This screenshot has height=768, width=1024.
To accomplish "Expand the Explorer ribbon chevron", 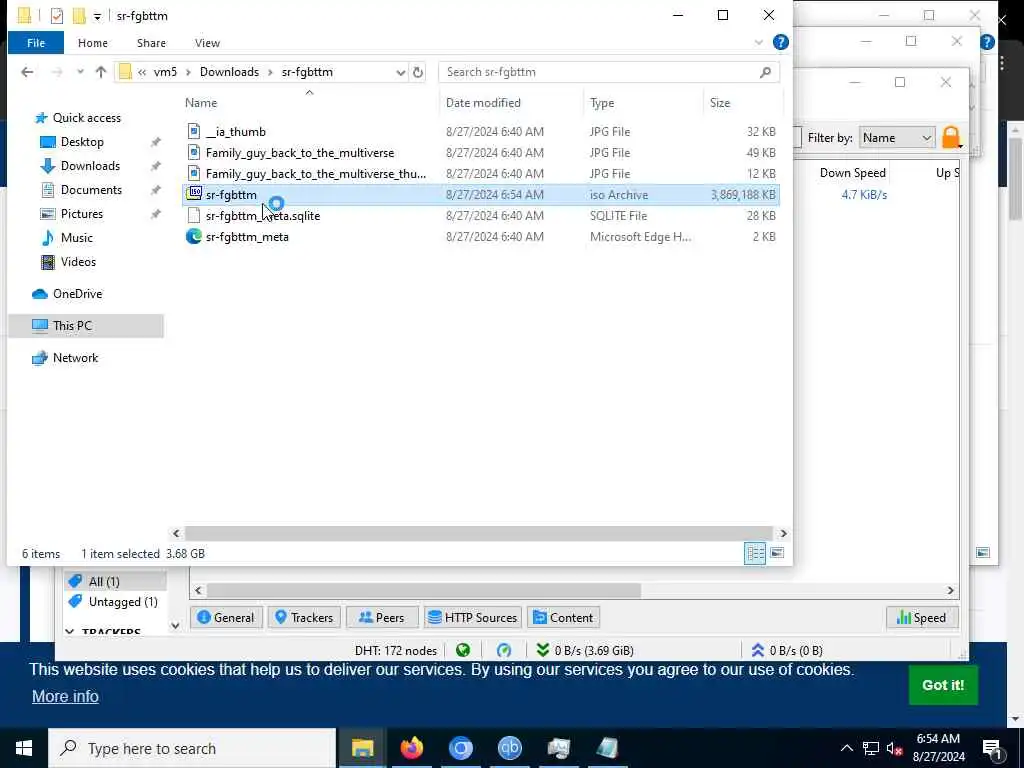I will [758, 42].
